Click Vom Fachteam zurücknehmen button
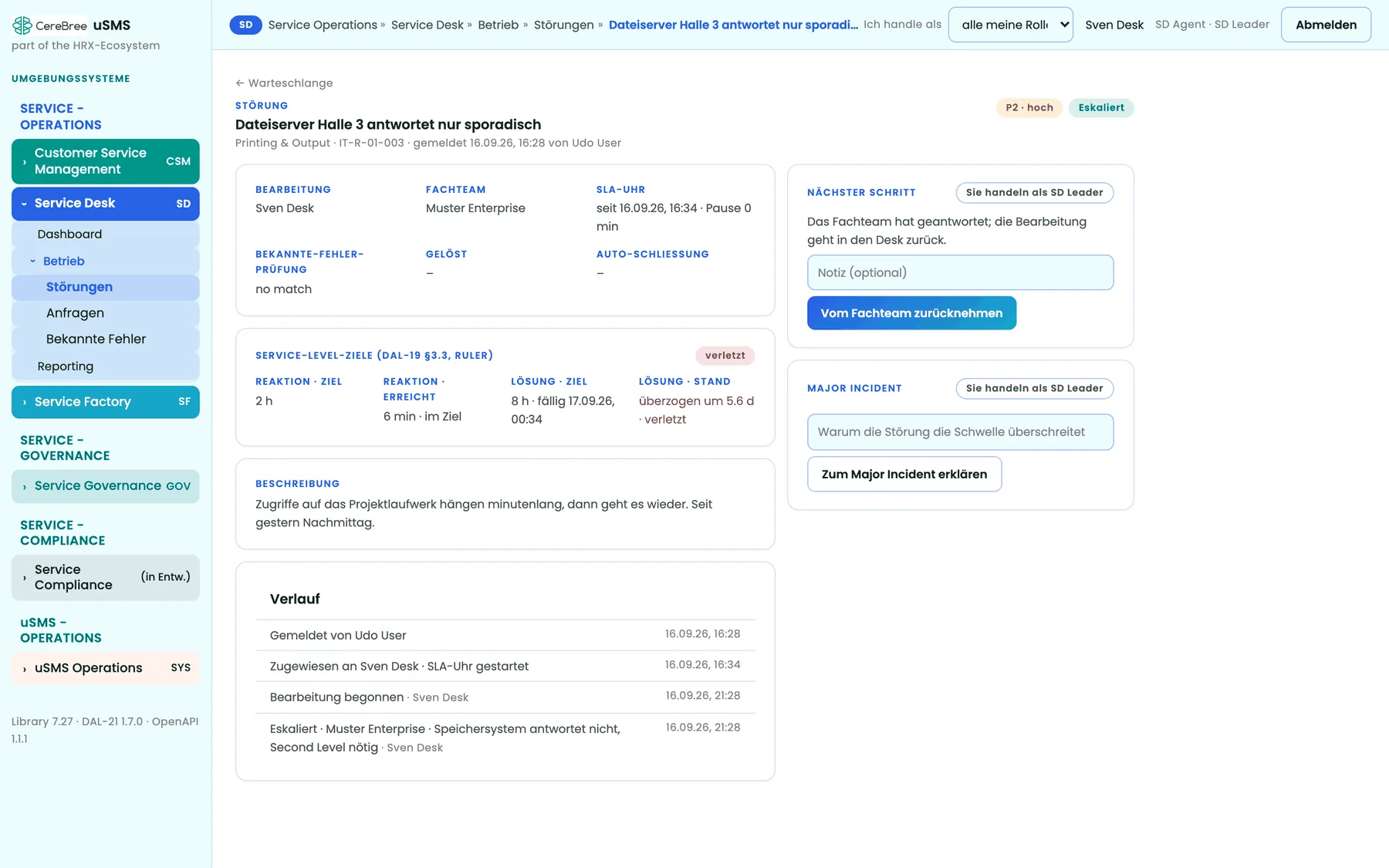The image size is (1389, 868). 911,313
